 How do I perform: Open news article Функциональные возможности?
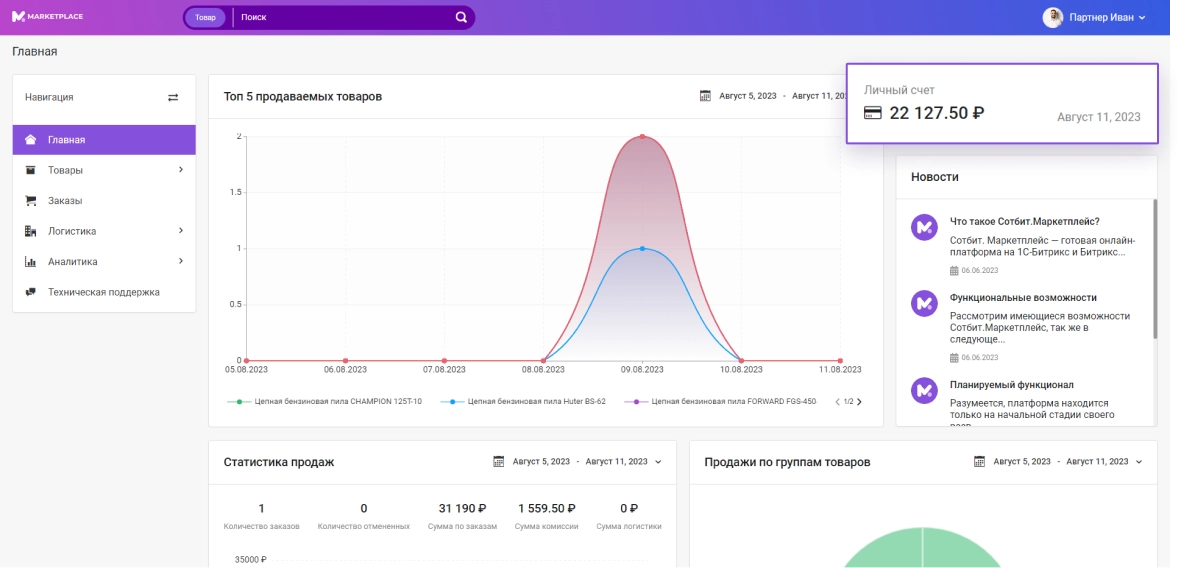pos(1023,298)
